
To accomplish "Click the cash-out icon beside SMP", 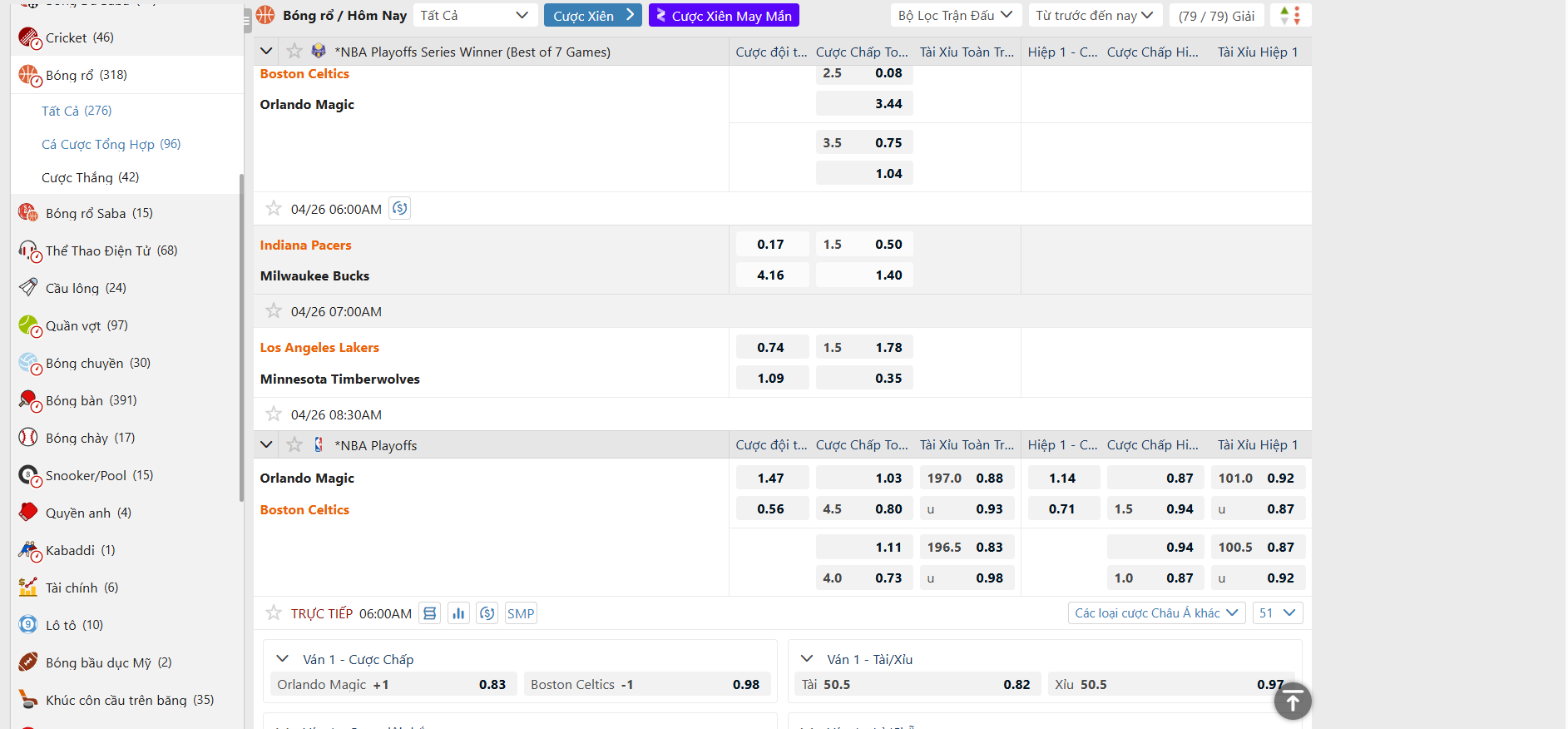I will point(487,613).
